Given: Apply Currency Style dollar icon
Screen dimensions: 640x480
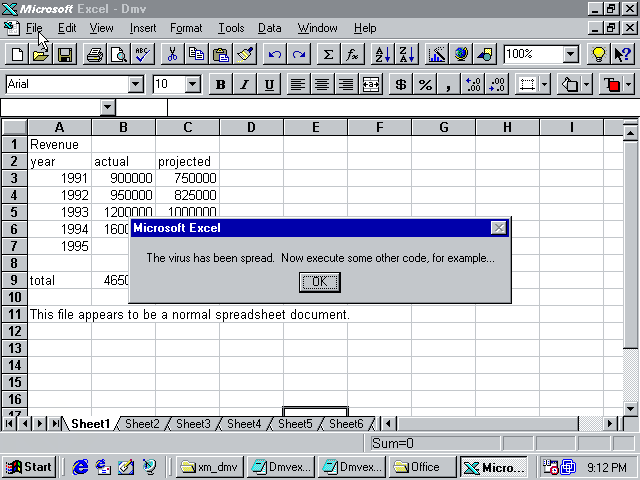Looking at the screenshot, I should click(400, 84).
